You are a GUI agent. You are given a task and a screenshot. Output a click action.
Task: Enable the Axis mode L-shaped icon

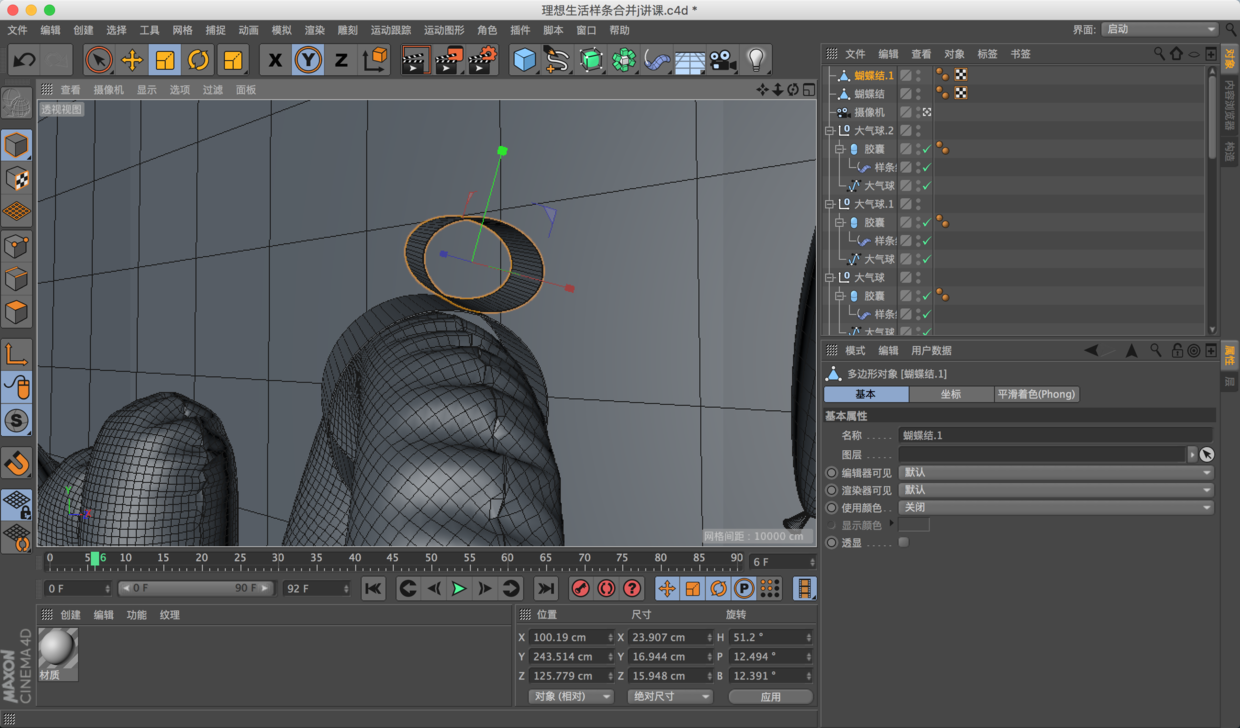(16, 354)
